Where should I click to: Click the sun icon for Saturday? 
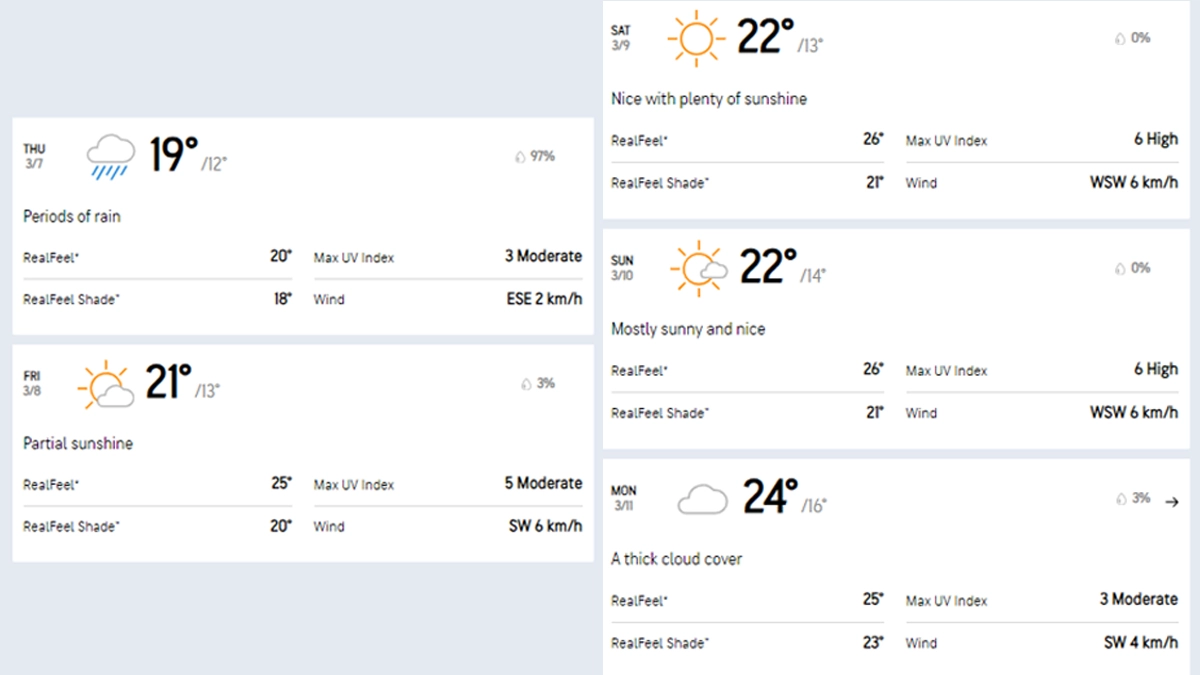point(693,39)
